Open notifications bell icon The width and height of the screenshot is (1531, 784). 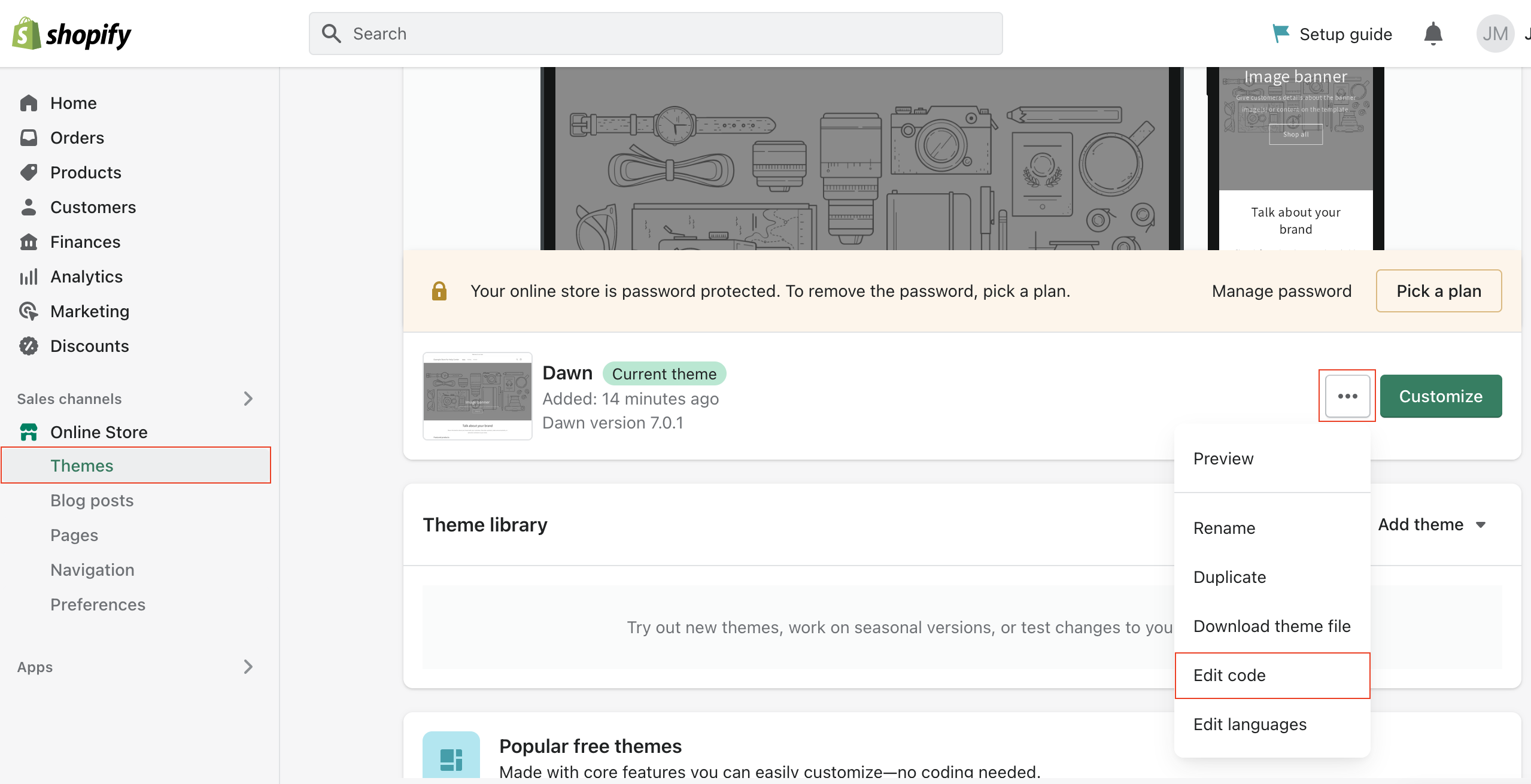pyautogui.click(x=1433, y=34)
